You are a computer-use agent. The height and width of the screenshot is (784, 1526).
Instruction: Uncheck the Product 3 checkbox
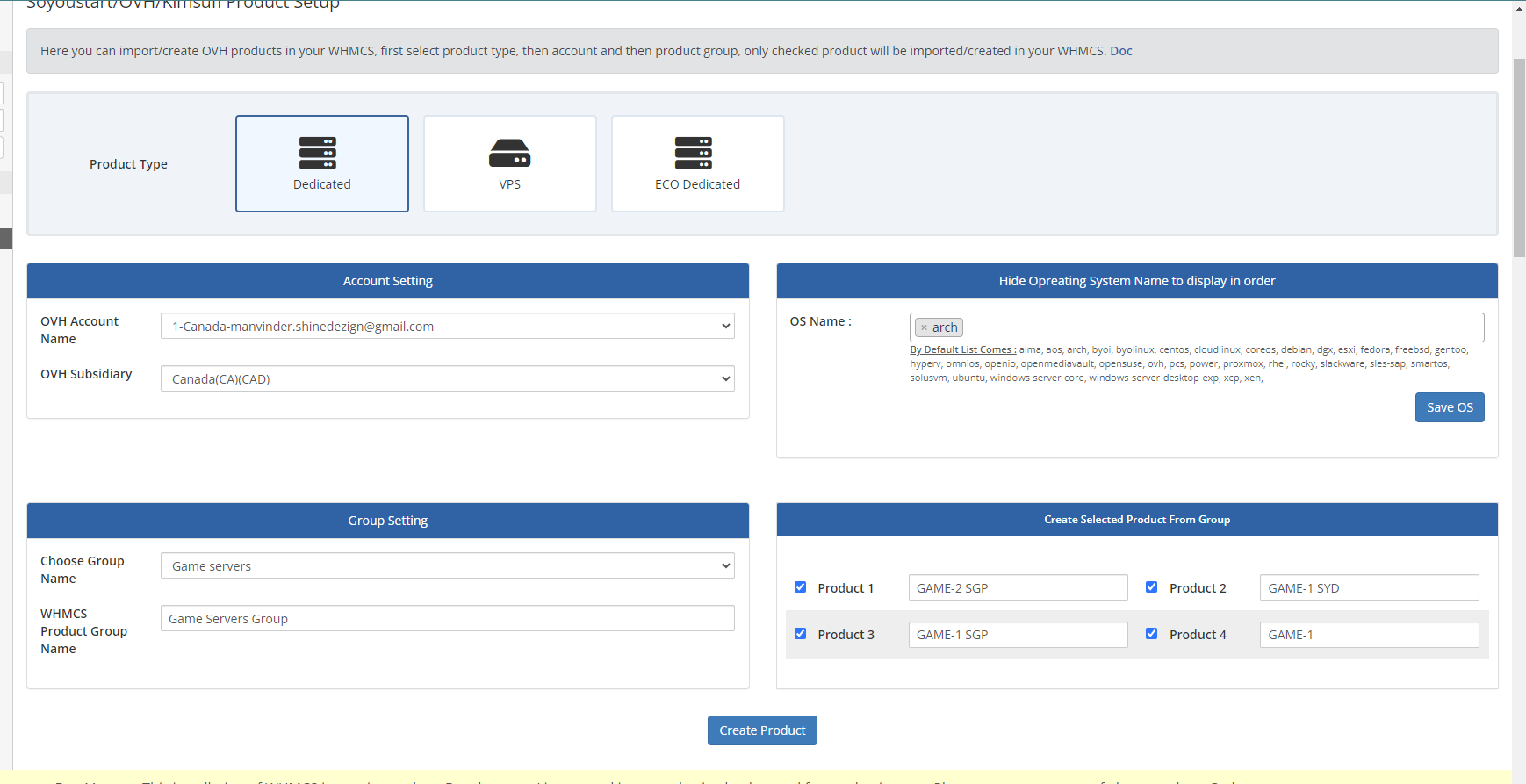click(800, 634)
